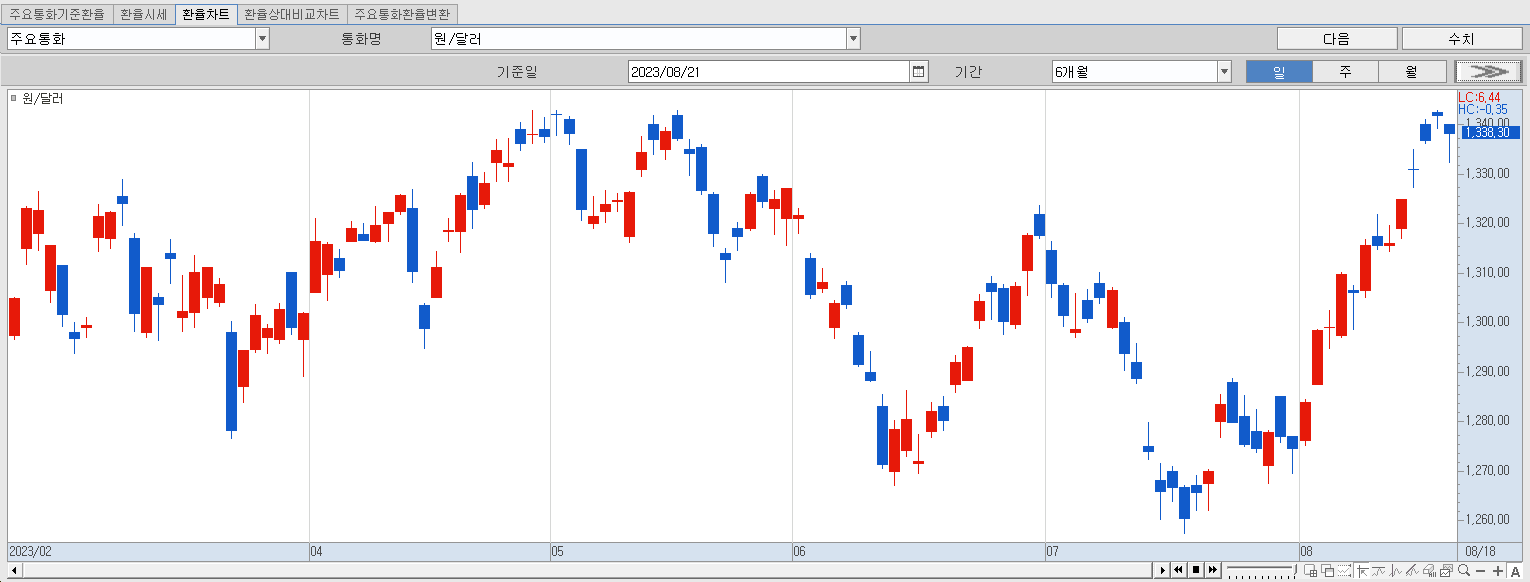Click the overlapping windows icon
This screenshot has width=1530, height=582.
tap(1328, 571)
